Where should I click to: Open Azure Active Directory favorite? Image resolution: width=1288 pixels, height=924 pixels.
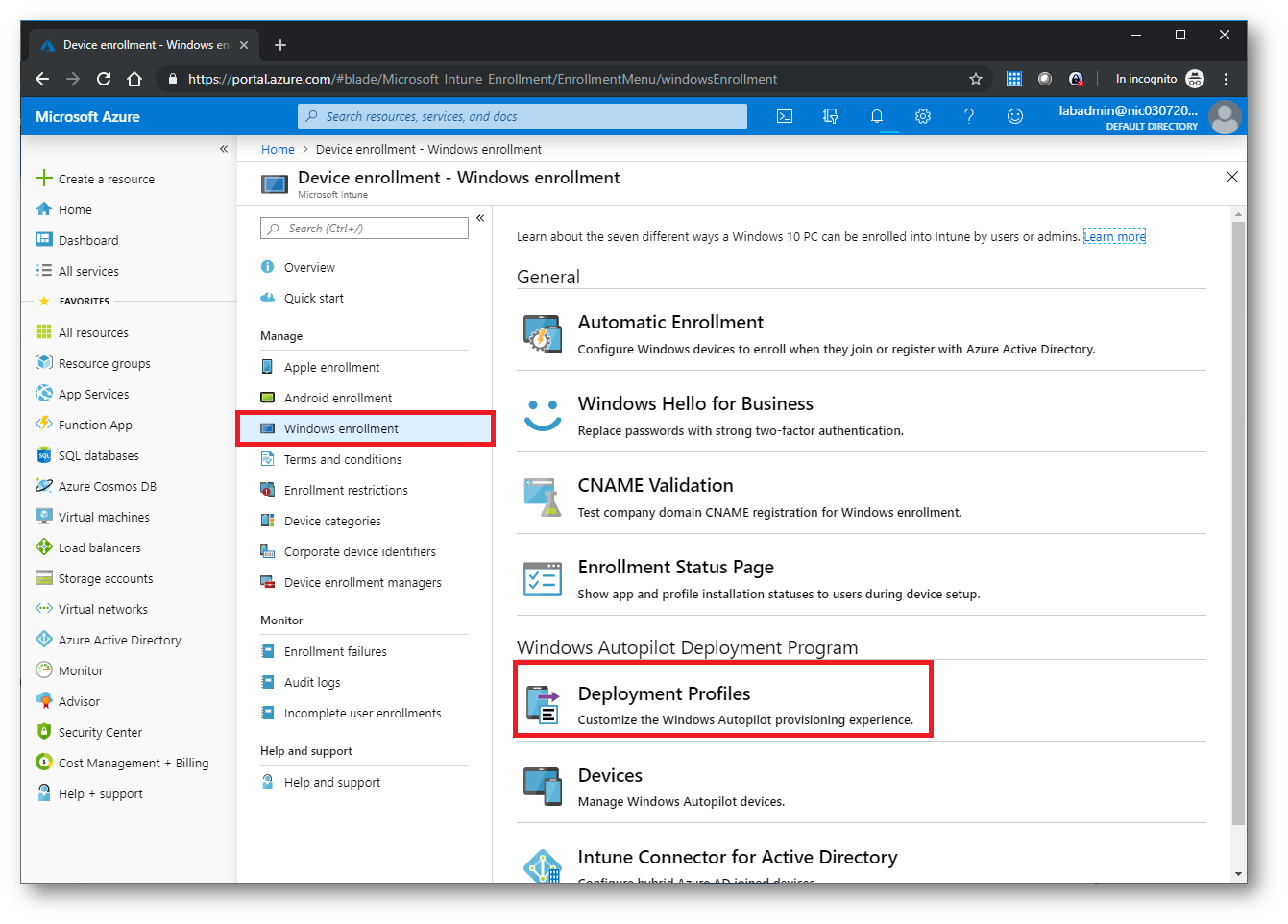click(109, 640)
